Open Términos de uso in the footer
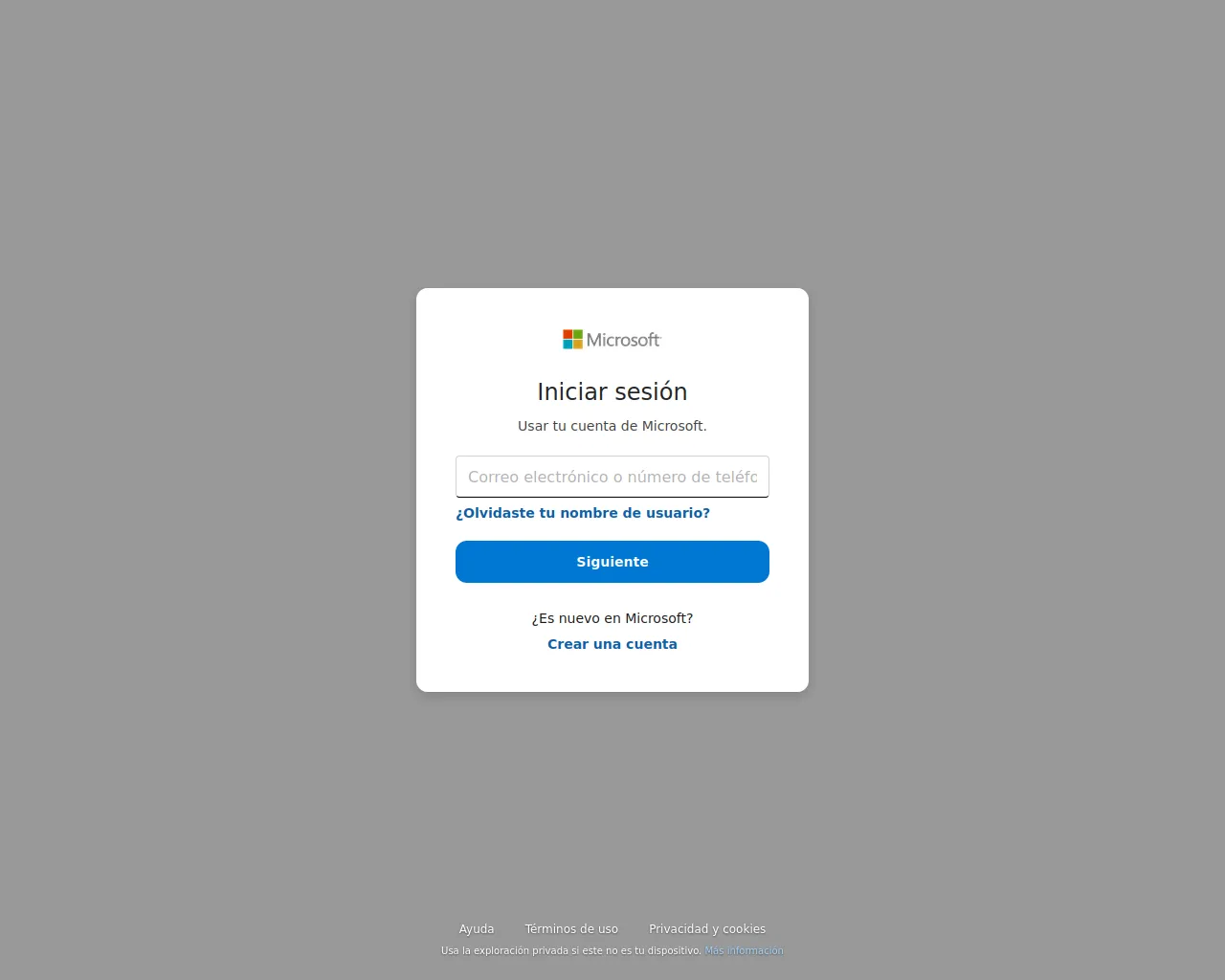This screenshot has width=1225, height=980. click(x=571, y=928)
